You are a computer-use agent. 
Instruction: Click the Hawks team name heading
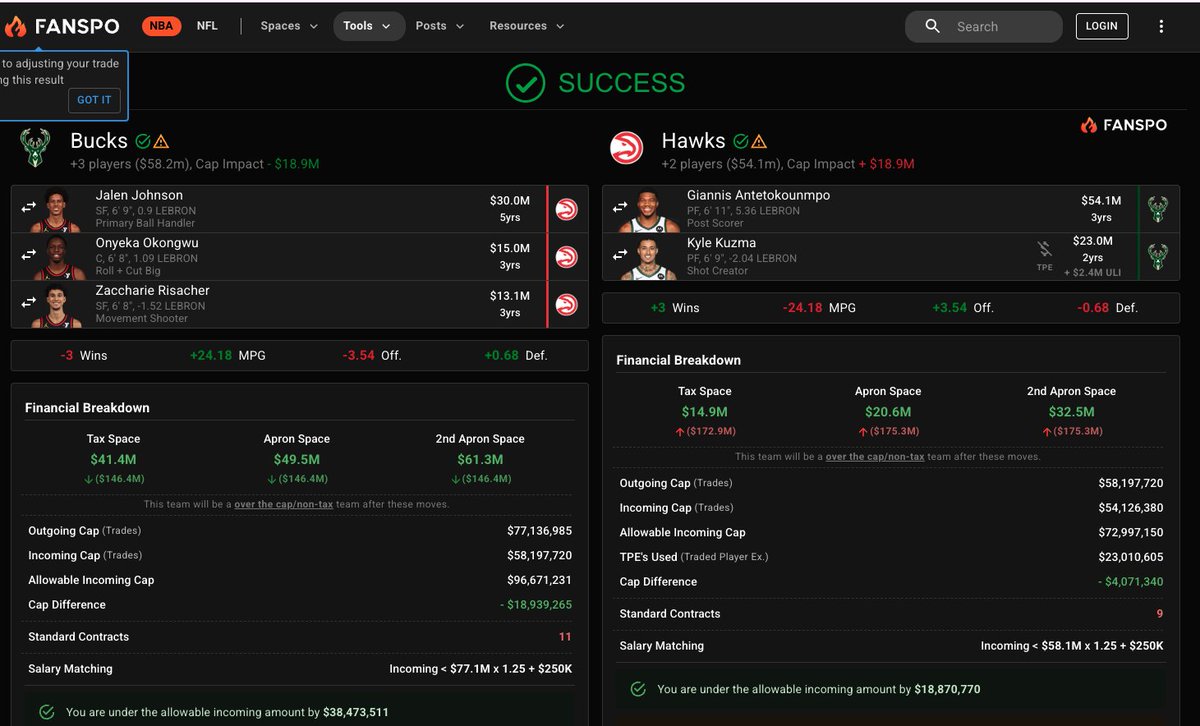pyautogui.click(x=693, y=141)
